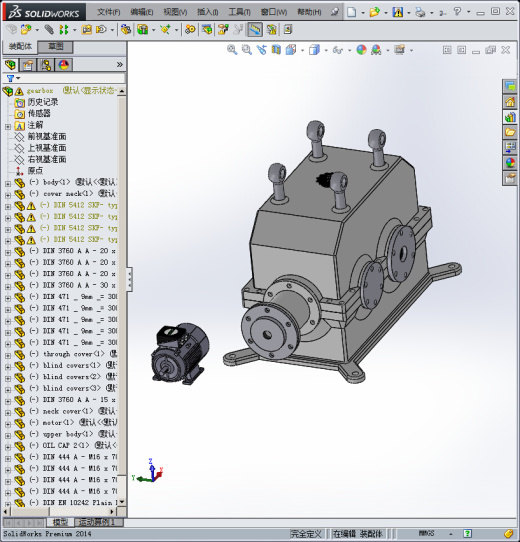Select the 前视基准面 plane in tree
520x542 pixels.
pos(47,137)
